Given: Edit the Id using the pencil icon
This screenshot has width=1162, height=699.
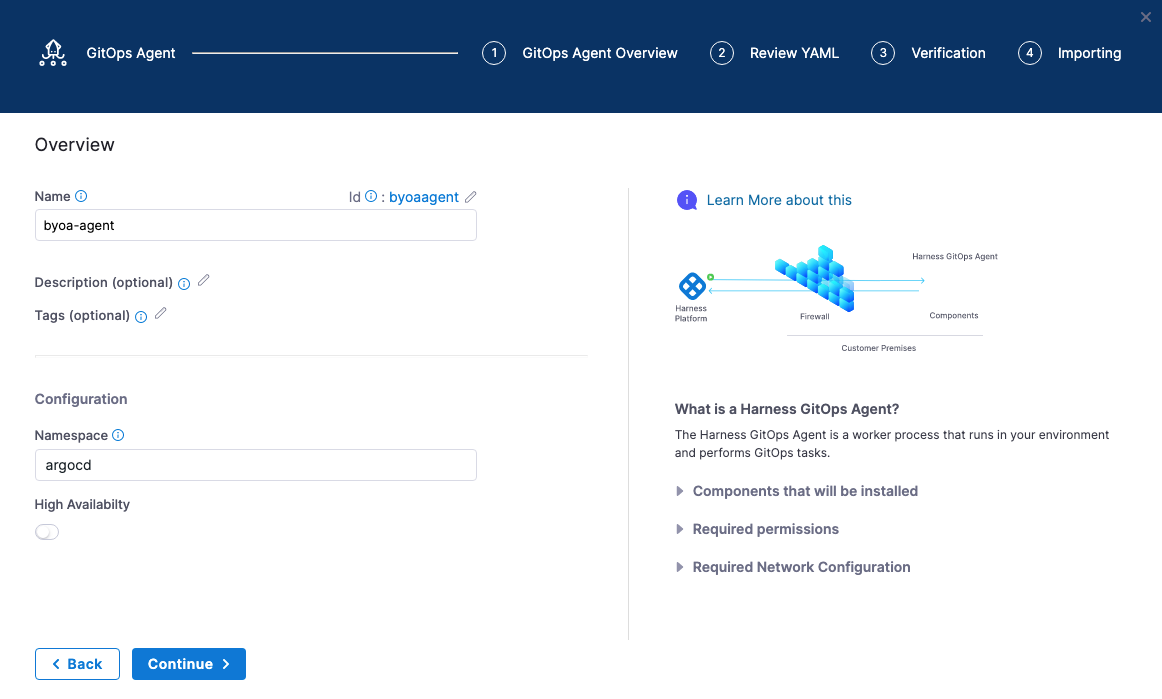Looking at the screenshot, I should pos(471,197).
